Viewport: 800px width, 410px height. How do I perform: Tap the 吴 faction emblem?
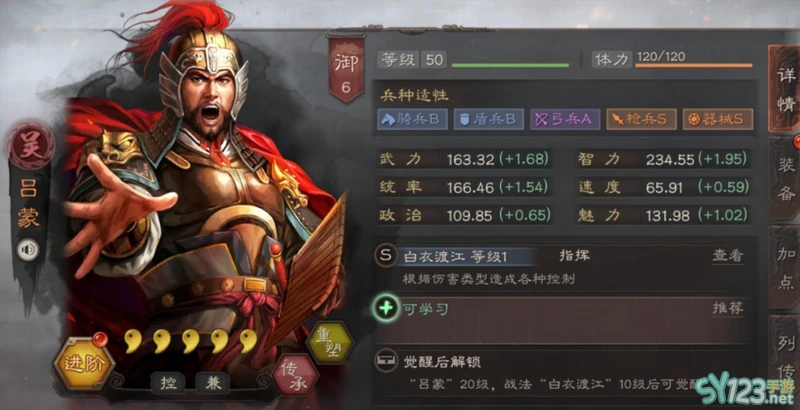pos(30,146)
